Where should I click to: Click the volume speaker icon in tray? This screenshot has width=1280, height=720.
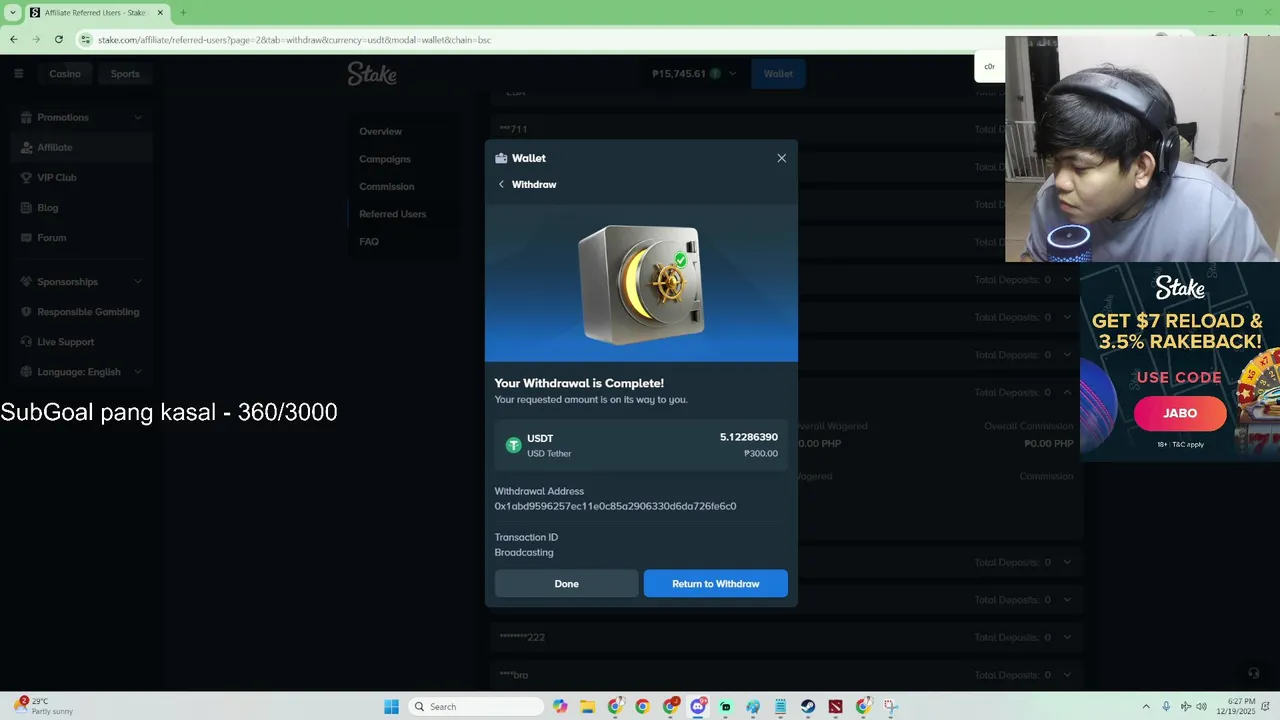click(x=1201, y=706)
